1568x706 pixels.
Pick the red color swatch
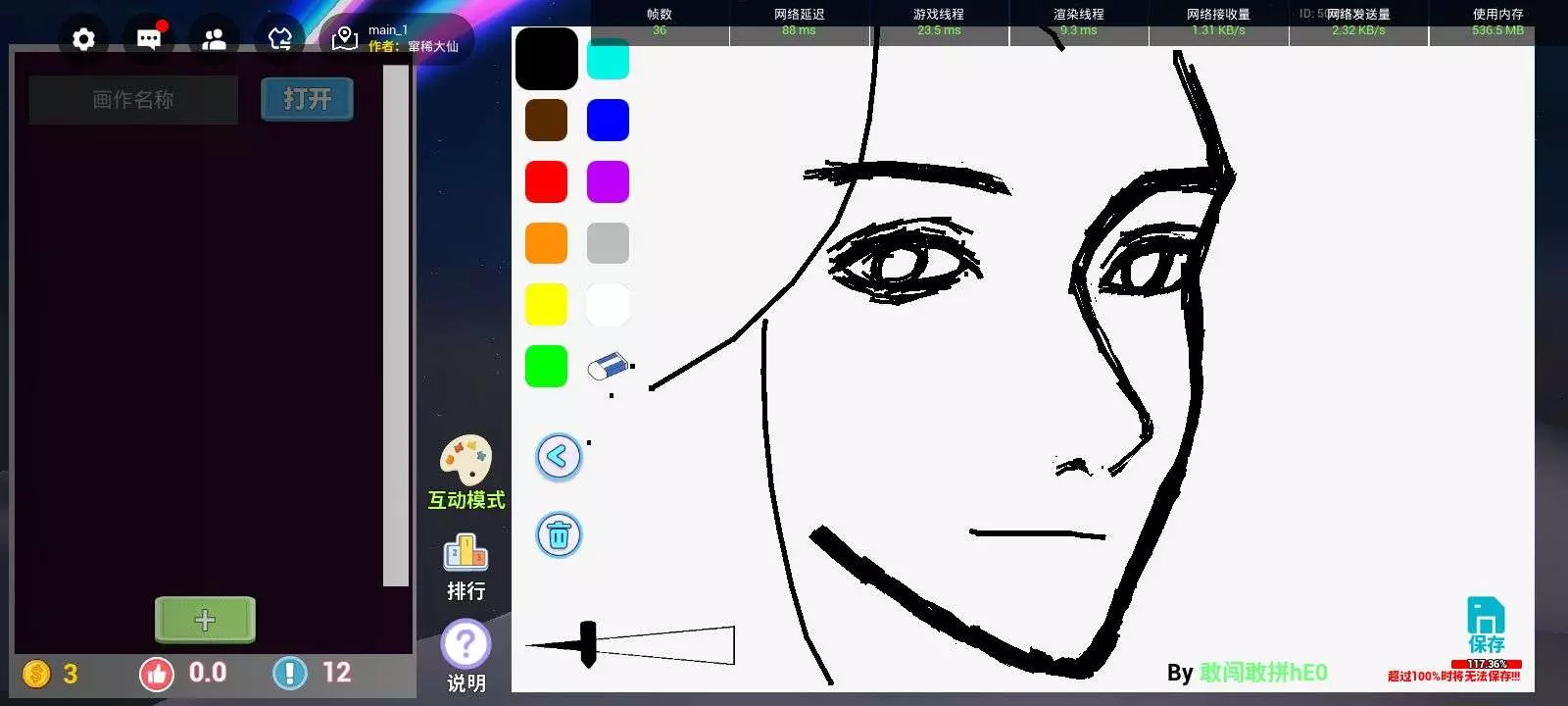pyautogui.click(x=546, y=182)
